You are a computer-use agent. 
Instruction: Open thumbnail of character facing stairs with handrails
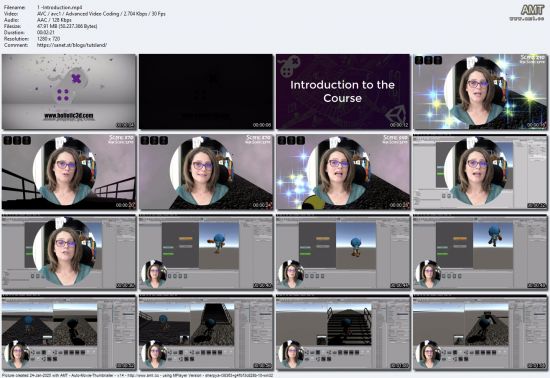pyautogui.click(x=343, y=333)
